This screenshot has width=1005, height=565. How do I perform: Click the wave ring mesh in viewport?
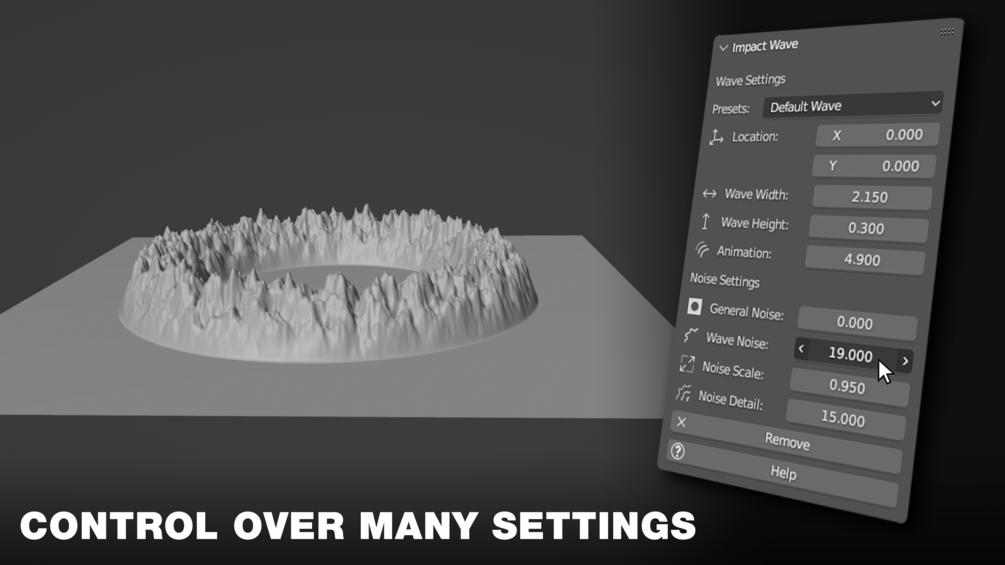pyautogui.click(x=328, y=282)
